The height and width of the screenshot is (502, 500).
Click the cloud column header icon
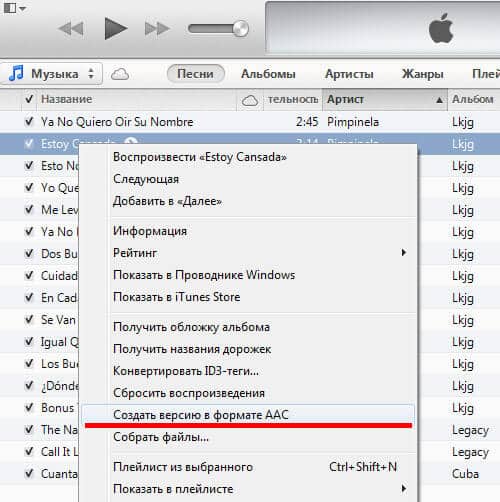point(250,100)
